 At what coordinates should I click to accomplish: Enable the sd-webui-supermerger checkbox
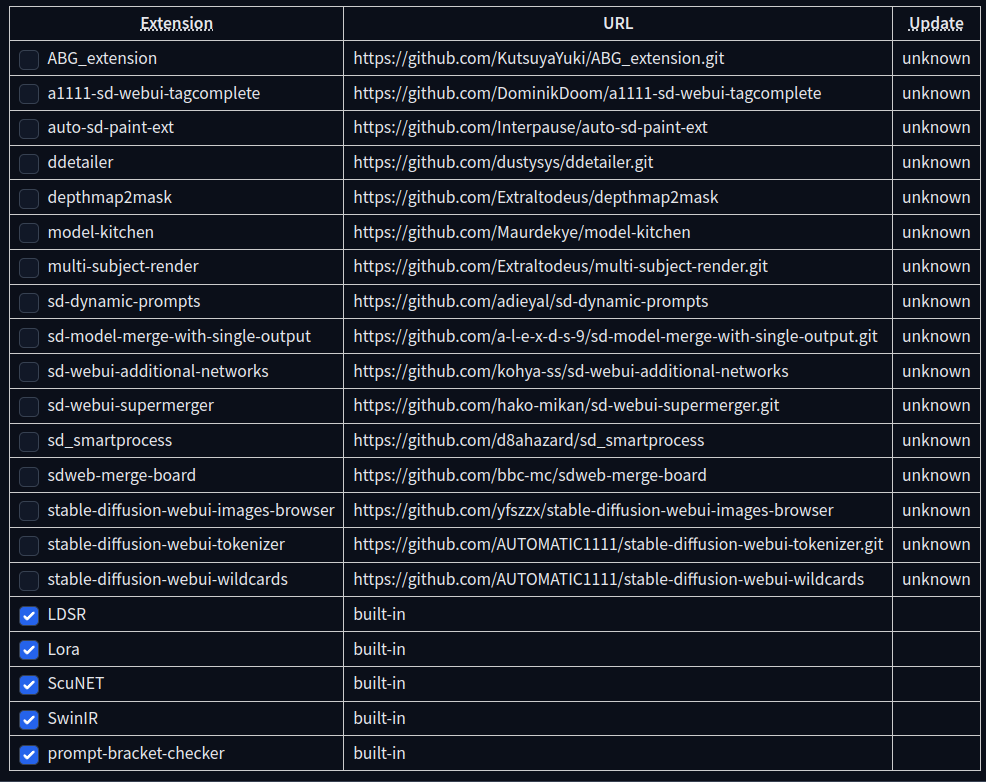(28, 406)
